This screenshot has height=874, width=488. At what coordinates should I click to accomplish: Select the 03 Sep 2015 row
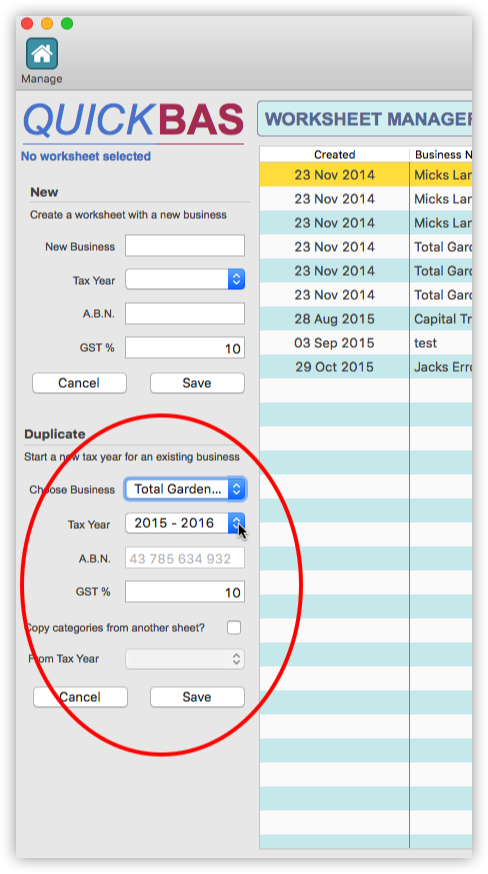point(366,343)
